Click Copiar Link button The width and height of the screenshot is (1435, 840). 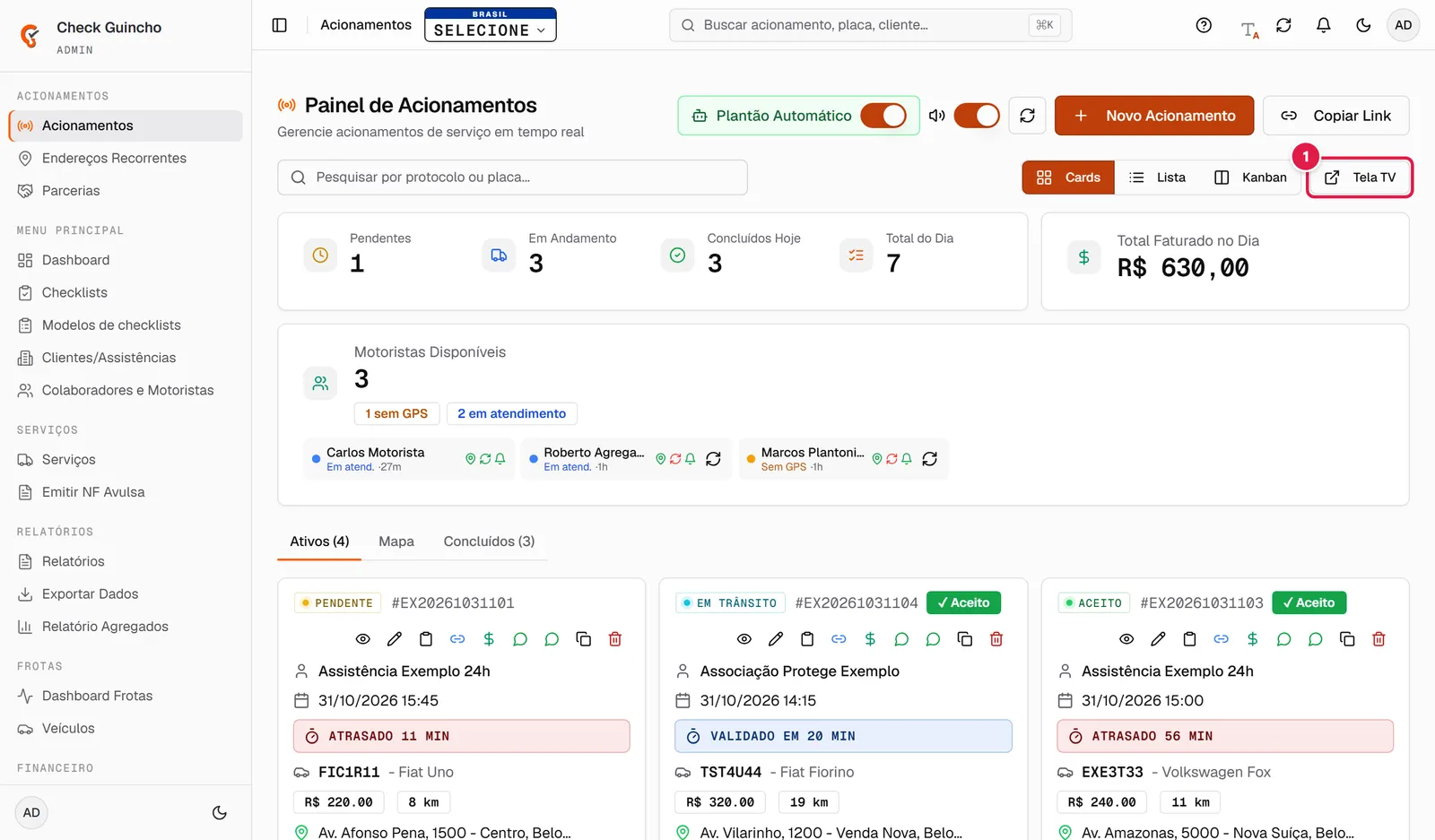1336,116
